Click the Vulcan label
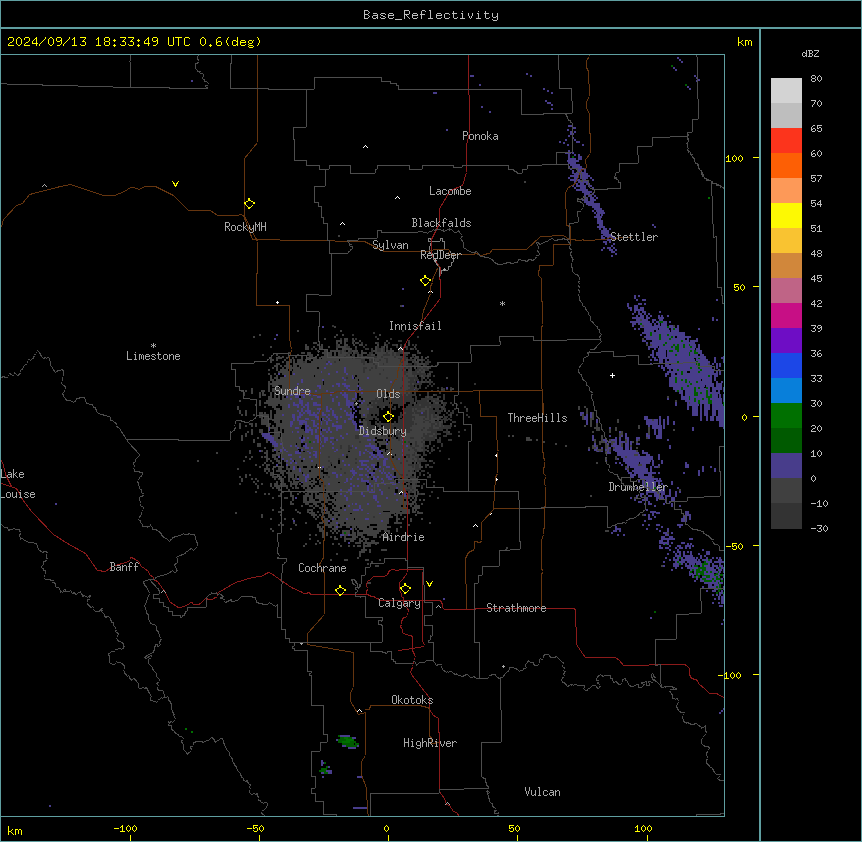862x842 pixels. (542, 792)
